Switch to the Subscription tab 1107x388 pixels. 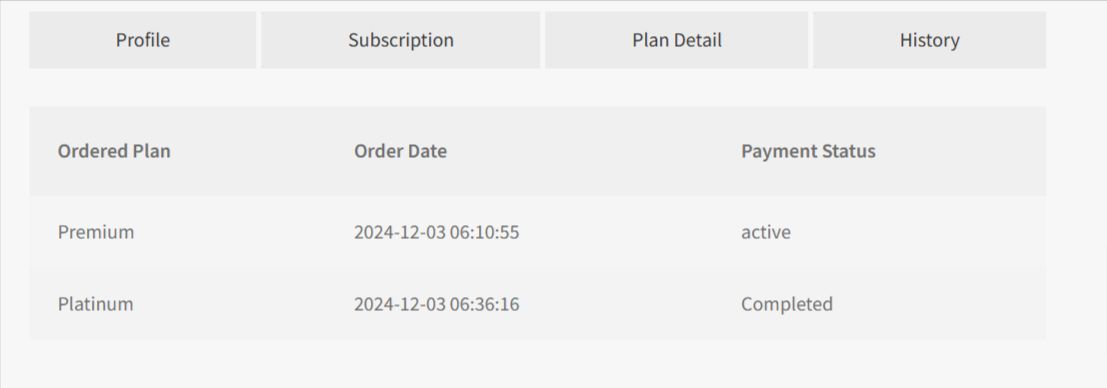[x=400, y=40]
